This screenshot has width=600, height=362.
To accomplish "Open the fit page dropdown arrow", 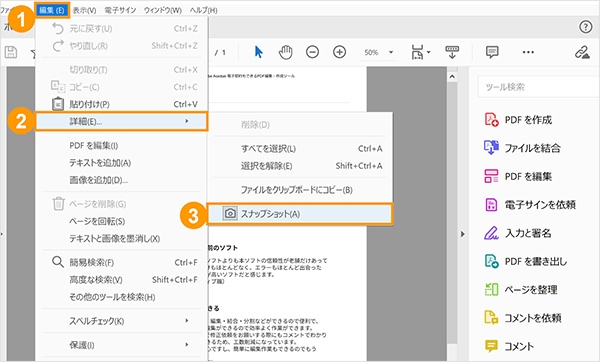I will tap(429, 52).
